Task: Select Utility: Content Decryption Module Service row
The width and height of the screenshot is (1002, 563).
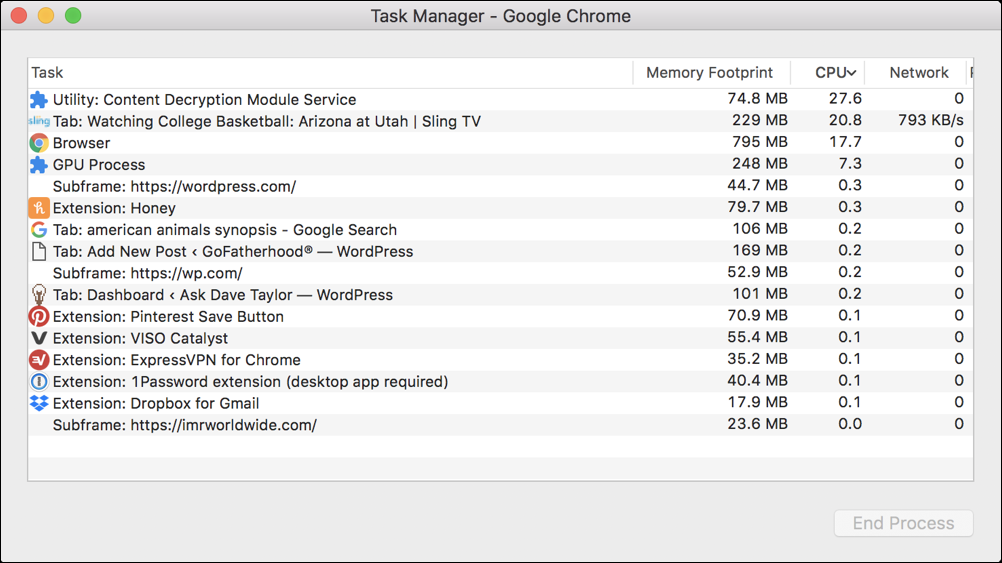Action: coord(500,100)
